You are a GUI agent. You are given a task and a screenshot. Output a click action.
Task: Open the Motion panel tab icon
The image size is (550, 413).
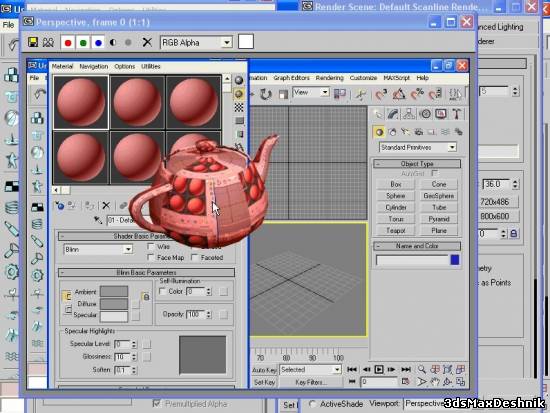425,114
